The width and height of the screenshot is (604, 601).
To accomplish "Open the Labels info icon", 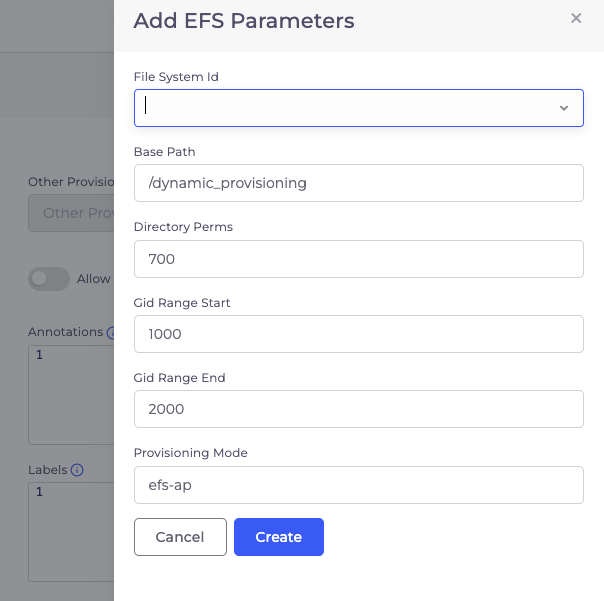I will [x=77, y=470].
